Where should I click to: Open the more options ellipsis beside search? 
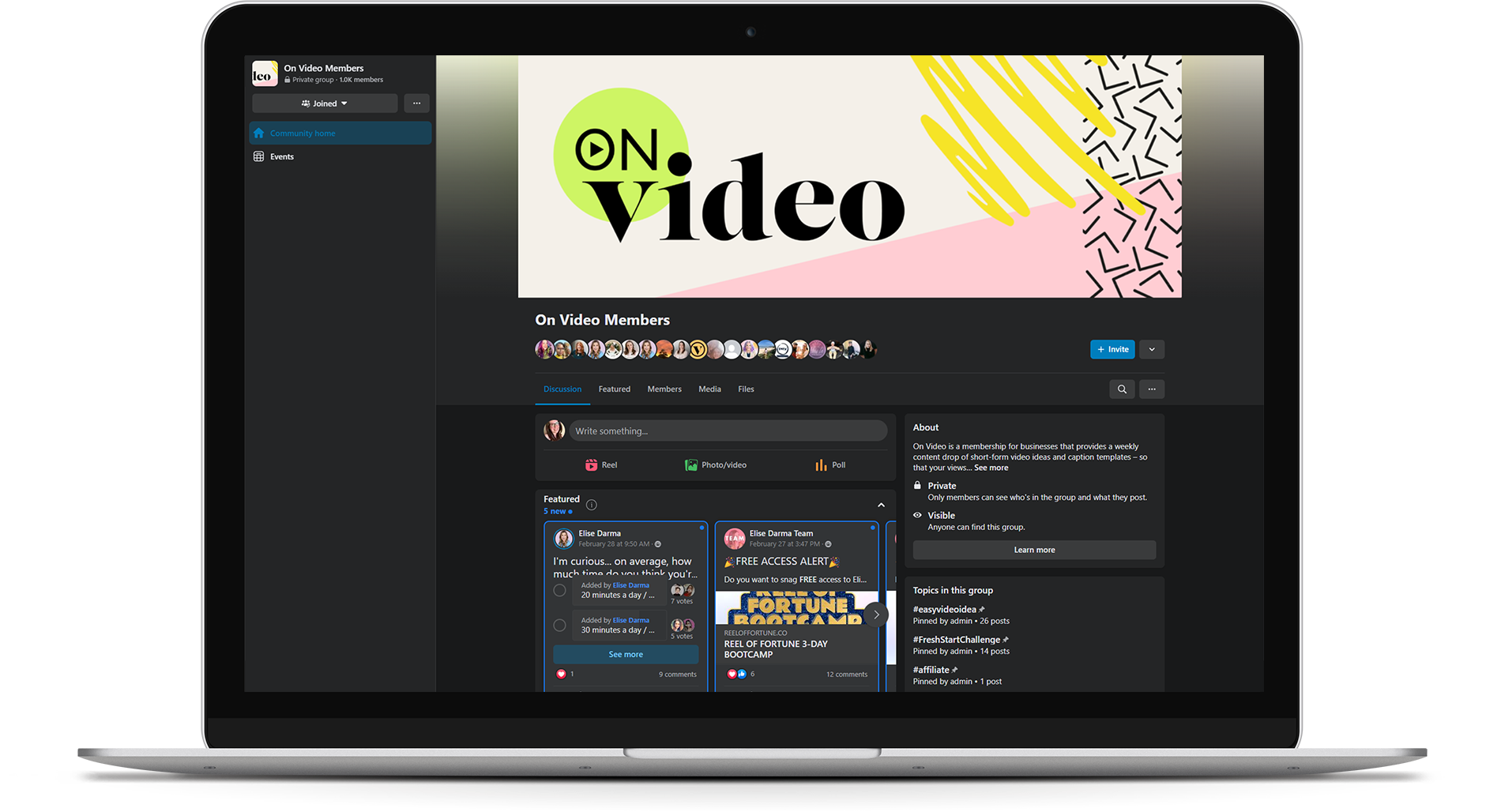pos(1152,389)
